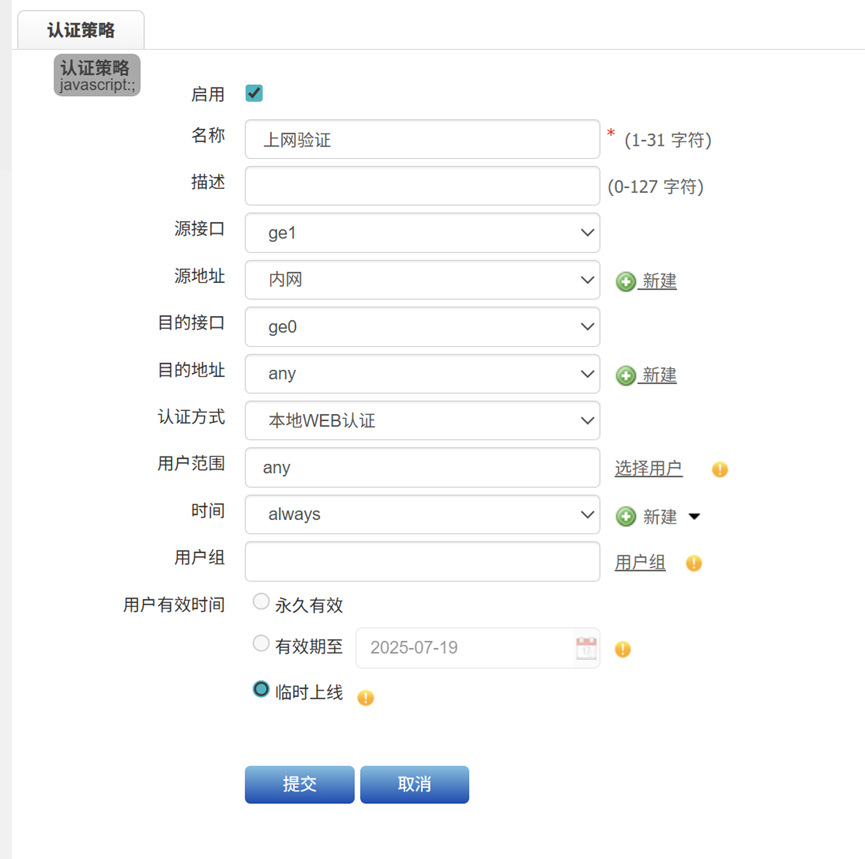
Task: Click the warning icon beside 临时上线
Action: tap(366, 698)
